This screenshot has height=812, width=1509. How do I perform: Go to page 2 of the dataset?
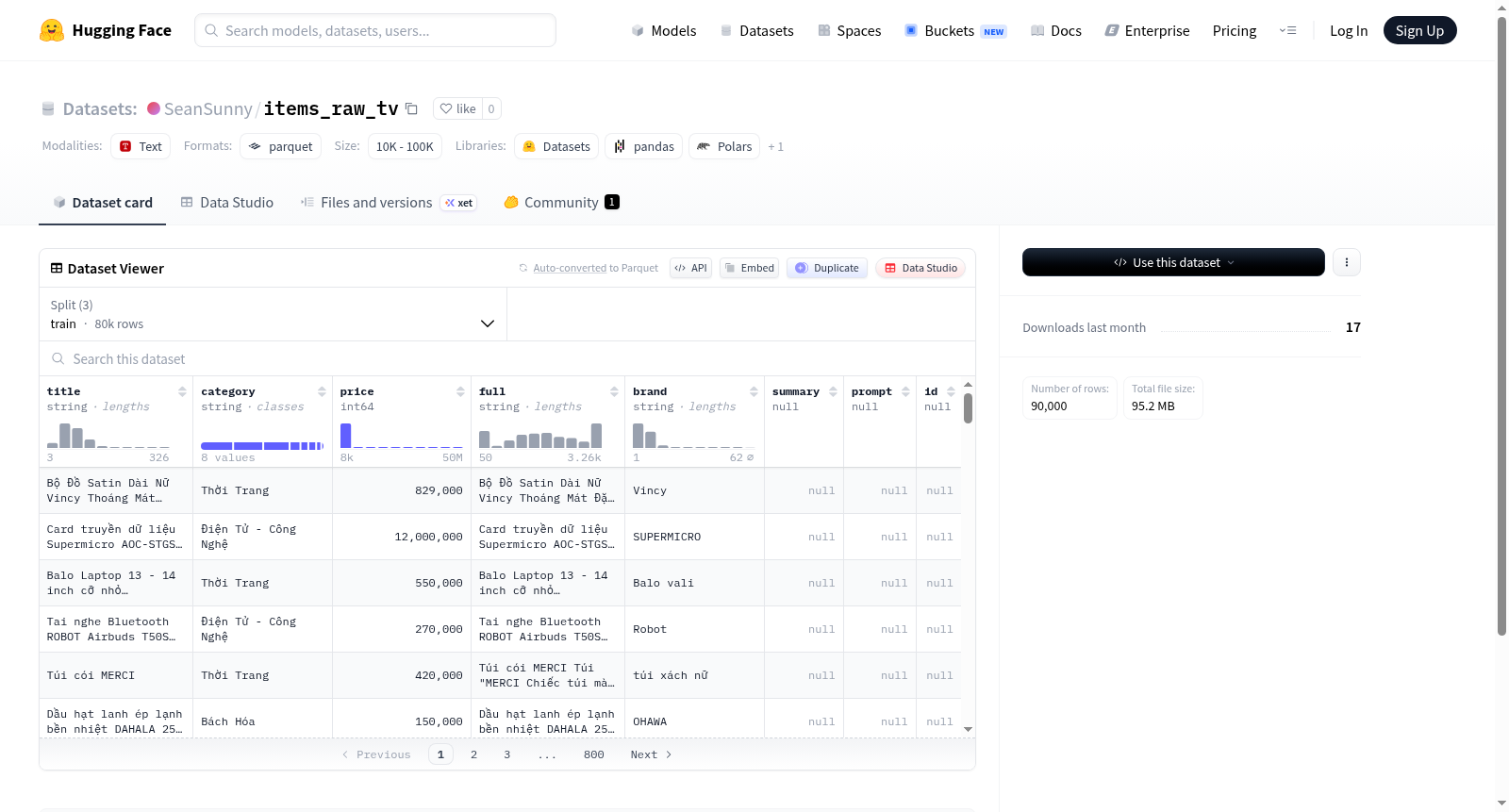pos(473,754)
